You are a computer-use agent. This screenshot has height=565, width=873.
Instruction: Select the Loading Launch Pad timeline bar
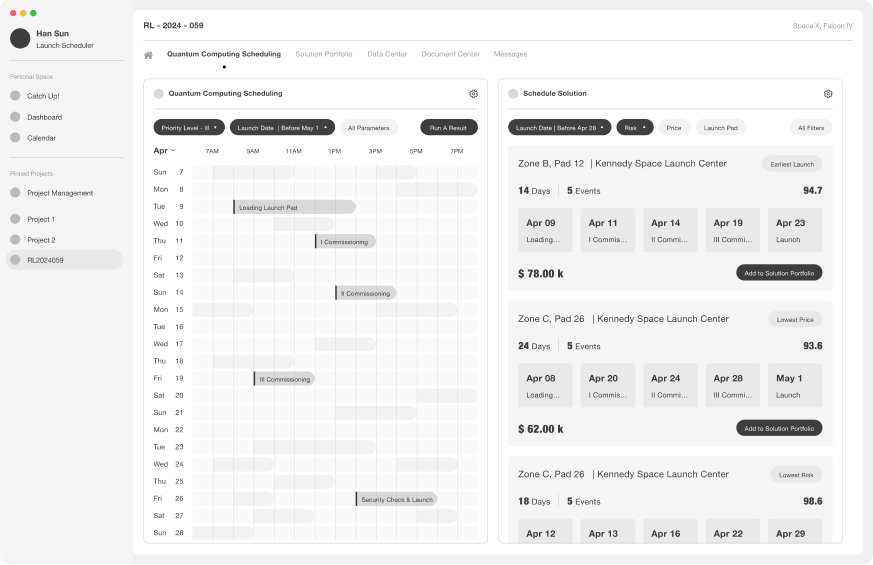(294, 207)
